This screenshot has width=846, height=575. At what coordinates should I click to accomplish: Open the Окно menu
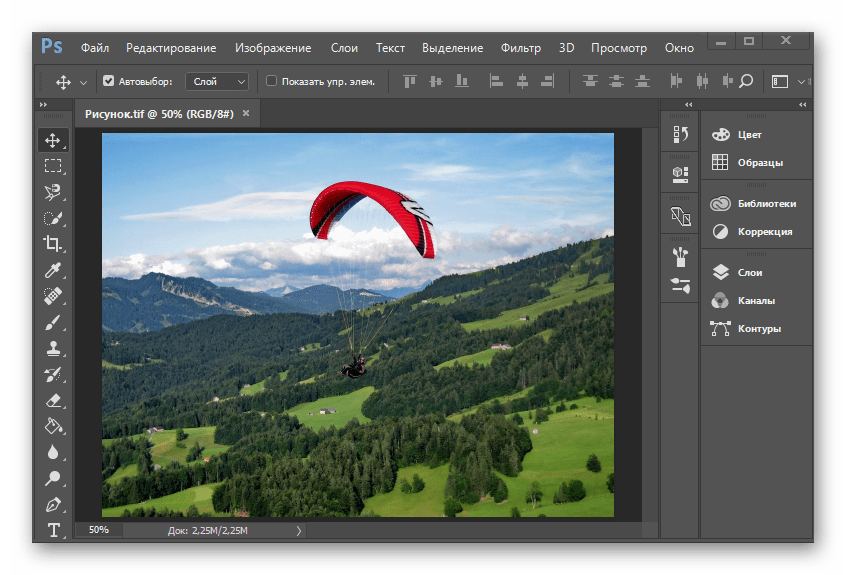point(679,48)
